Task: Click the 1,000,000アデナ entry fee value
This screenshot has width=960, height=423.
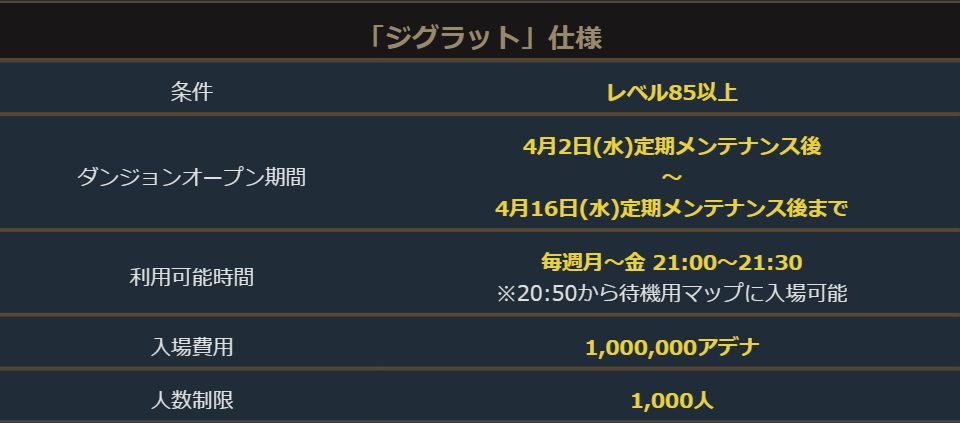Action: point(672,348)
